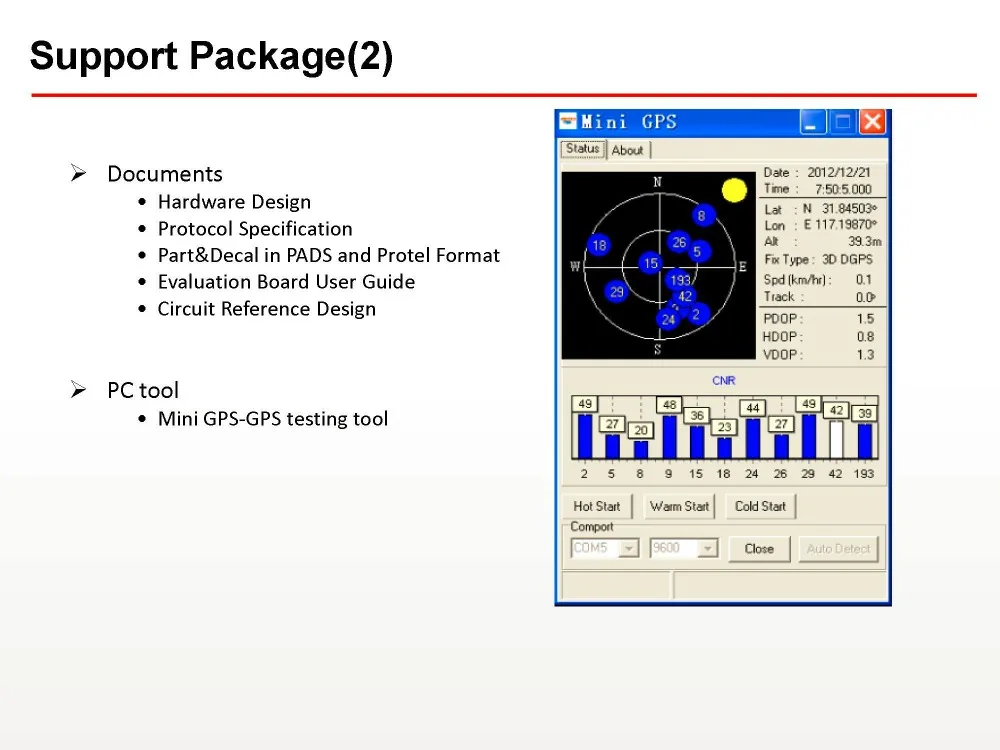1000x750 pixels.
Task: Click the latitude value 31.84503
Action: [849, 209]
